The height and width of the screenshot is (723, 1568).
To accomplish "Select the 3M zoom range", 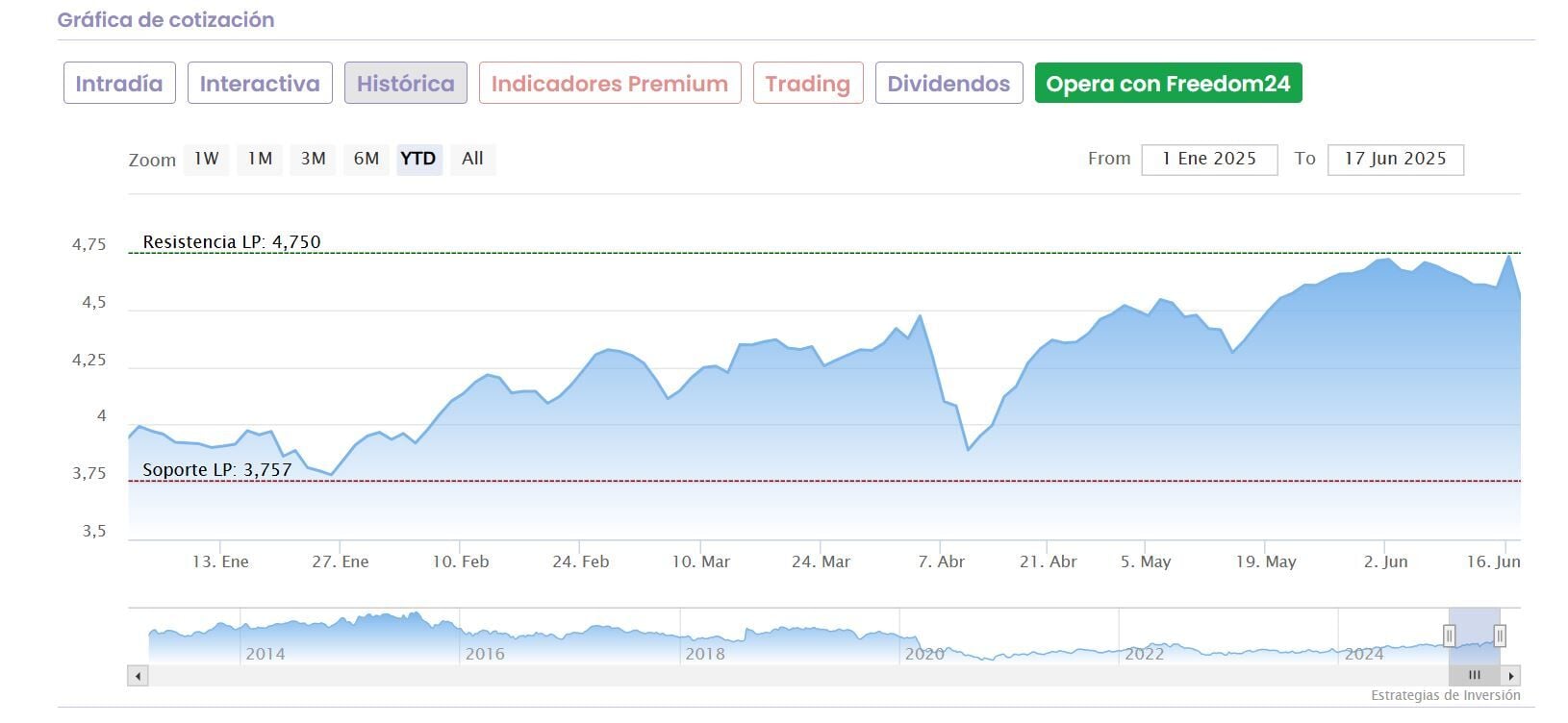I will [x=313, y=159].
